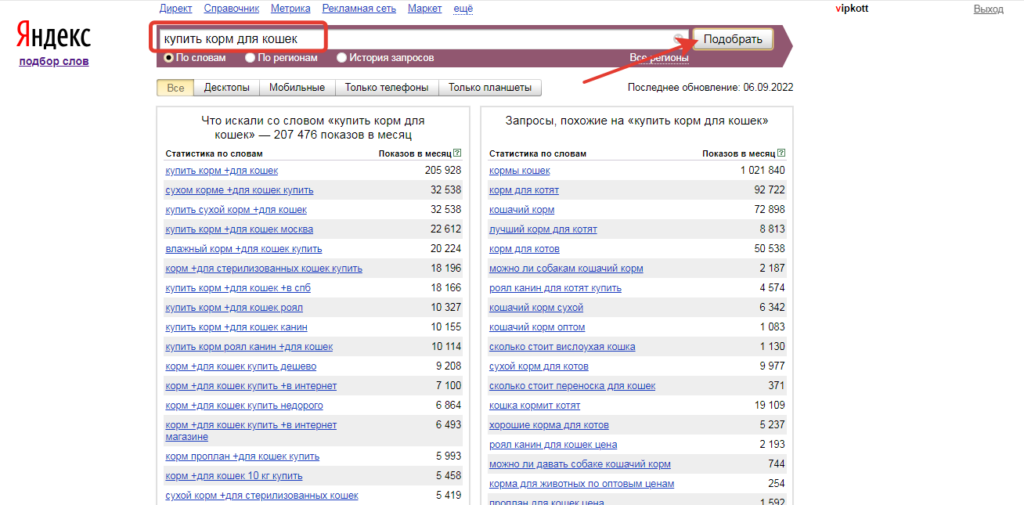1024x505 pixels.
Task: Select the 'По регионам' radio button
Action: (x=250, y=58)
